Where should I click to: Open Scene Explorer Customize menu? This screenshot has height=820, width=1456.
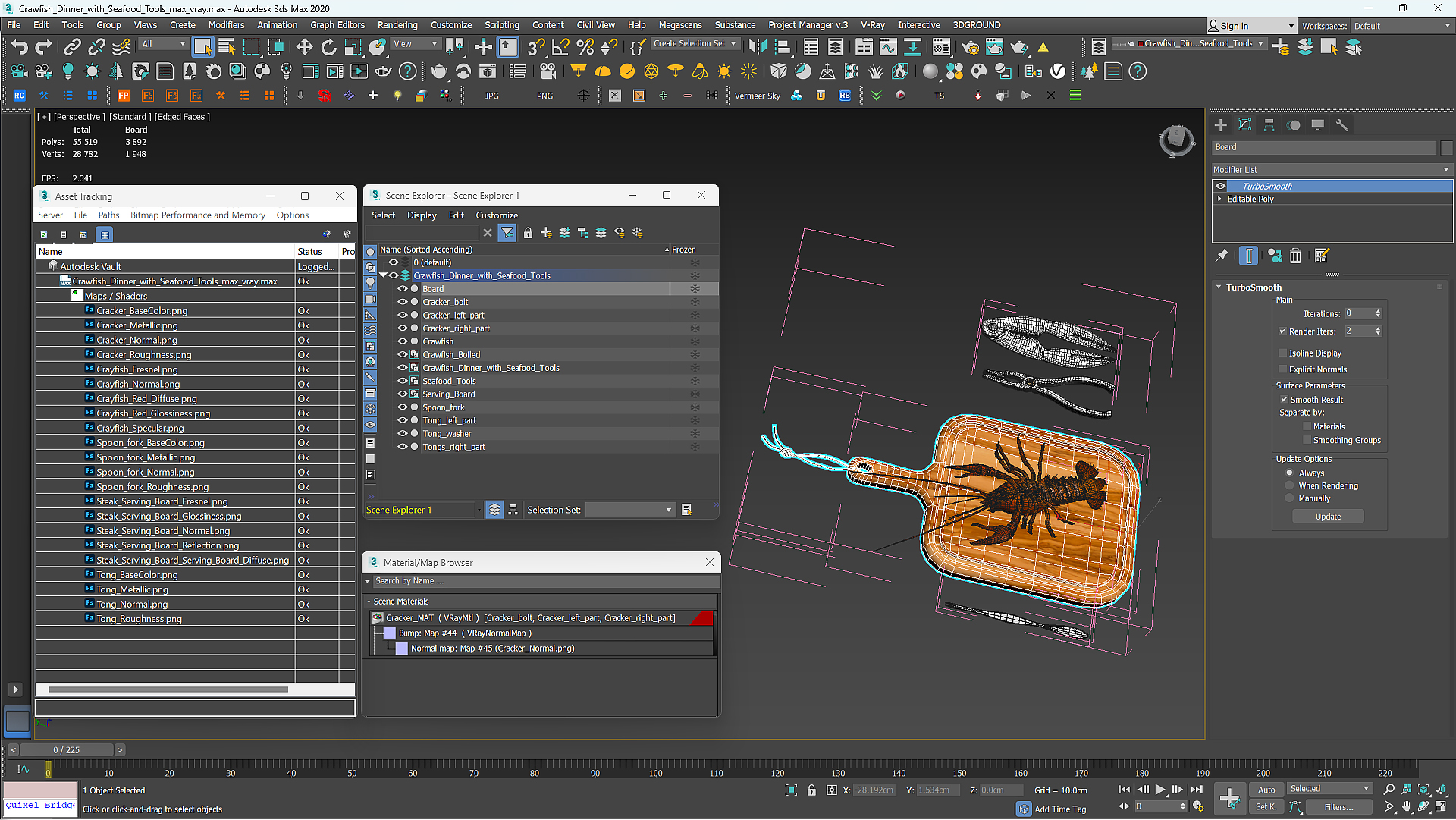point(497,215)
